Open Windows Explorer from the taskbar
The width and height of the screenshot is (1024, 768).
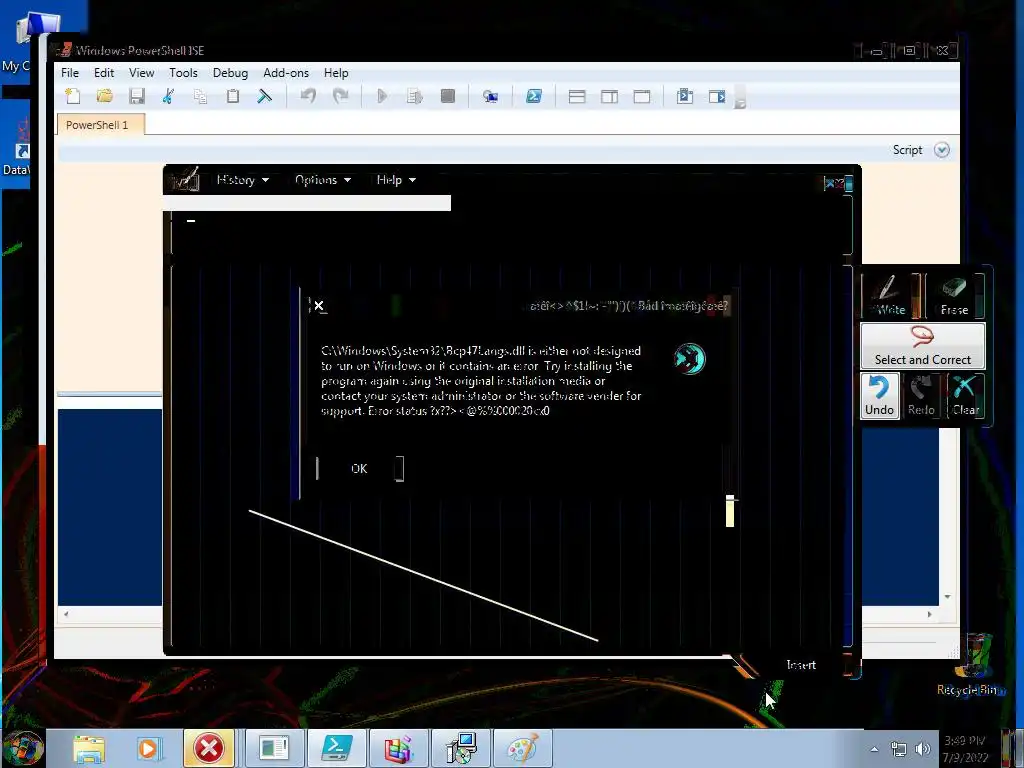pos(89,749)
